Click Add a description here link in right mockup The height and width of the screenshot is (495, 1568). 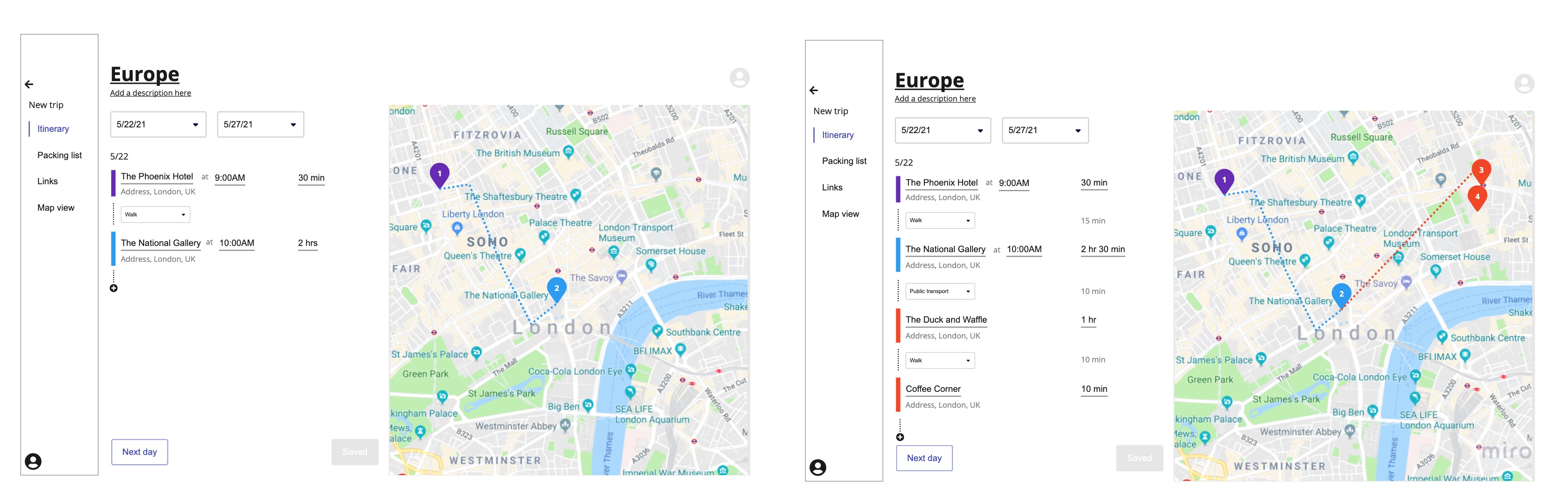point(935,99)
